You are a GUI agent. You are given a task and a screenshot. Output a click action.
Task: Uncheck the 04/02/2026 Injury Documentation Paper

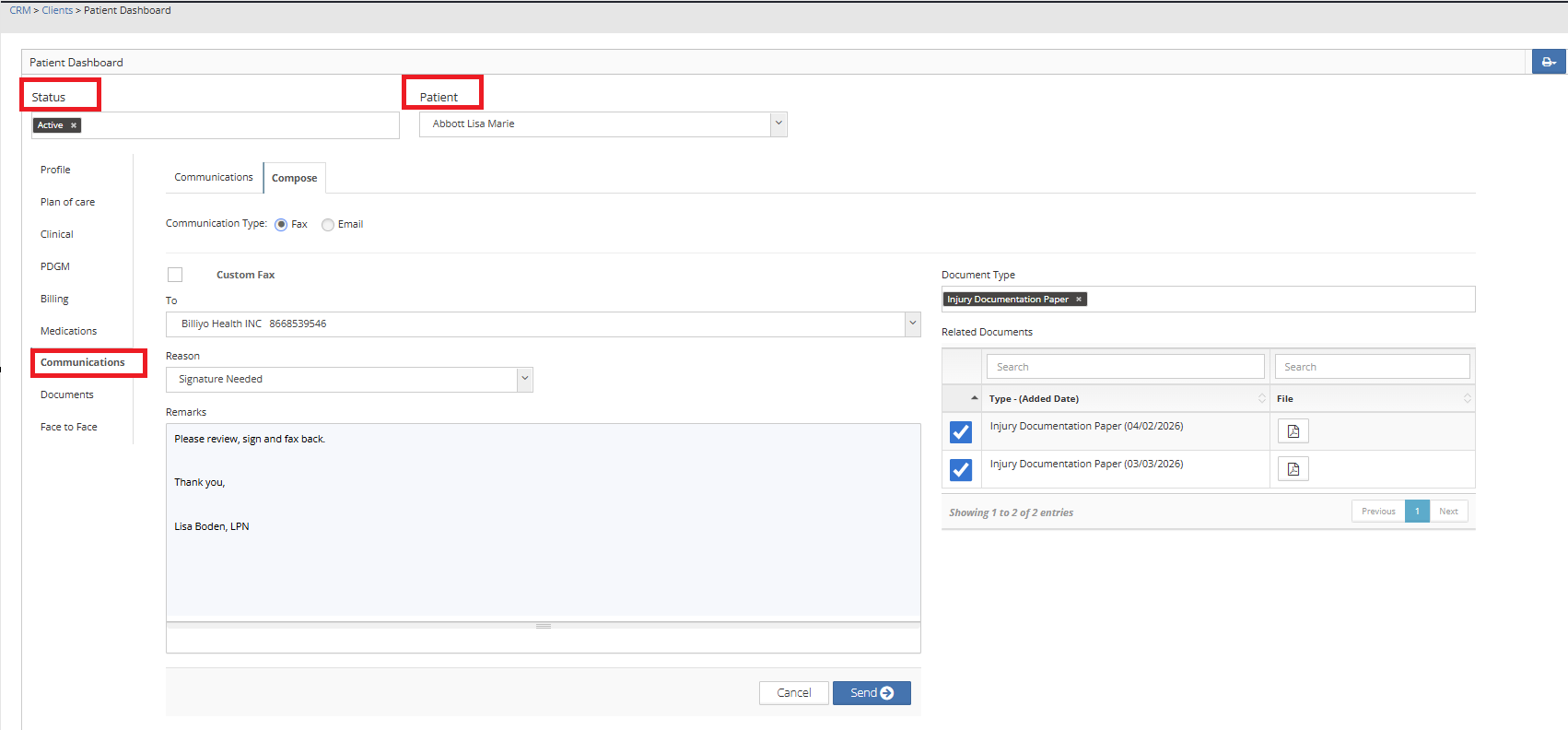pyautogui.click(x=961, y=431)
